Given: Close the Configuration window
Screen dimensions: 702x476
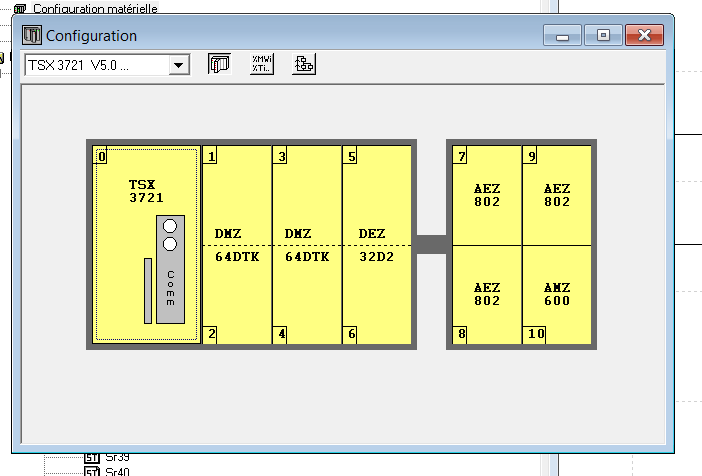Looking at the screenshot, I should point(645,35).
